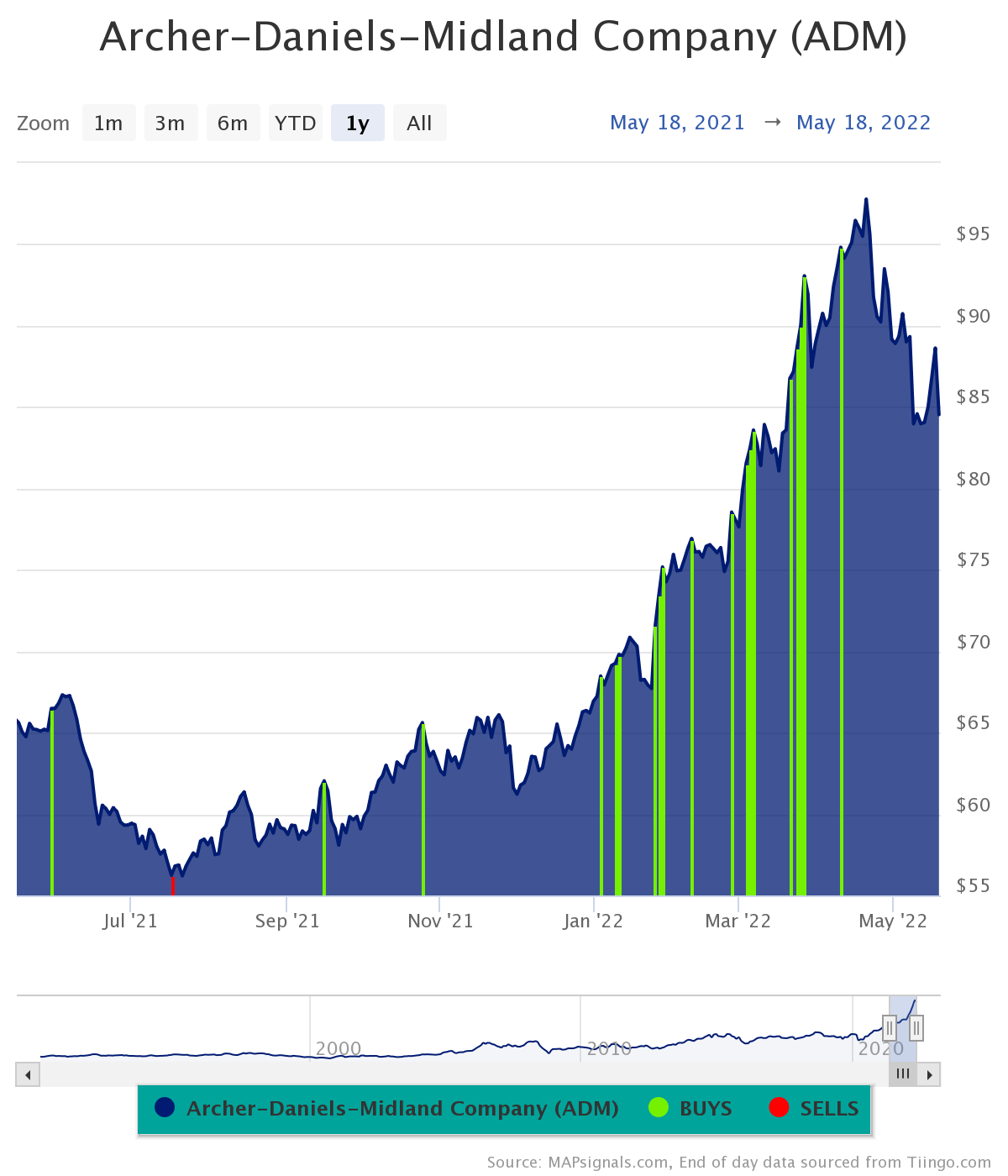The height and width of the screenshot is (1176, 1008).
Task: Click the $70 price axis label
Action: (x=974, y=643)
